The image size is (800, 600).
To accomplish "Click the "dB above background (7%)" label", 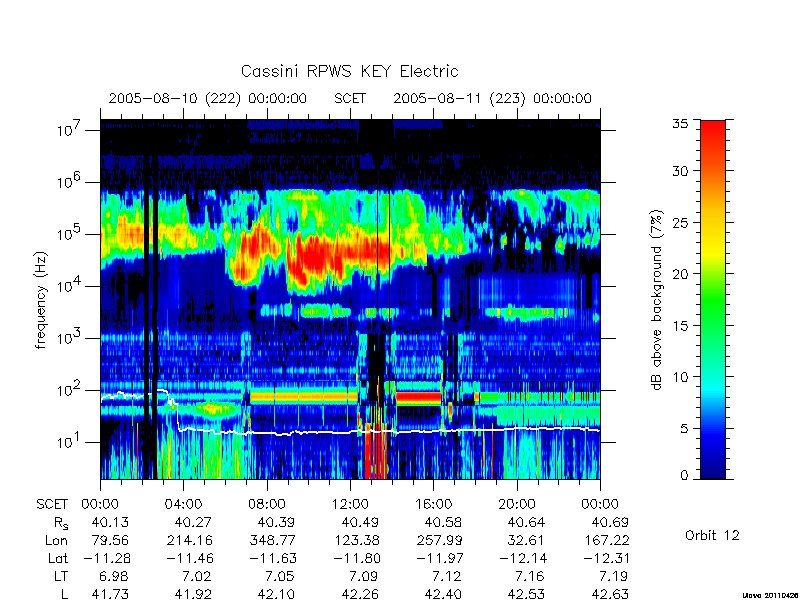I will pos(657,301).
